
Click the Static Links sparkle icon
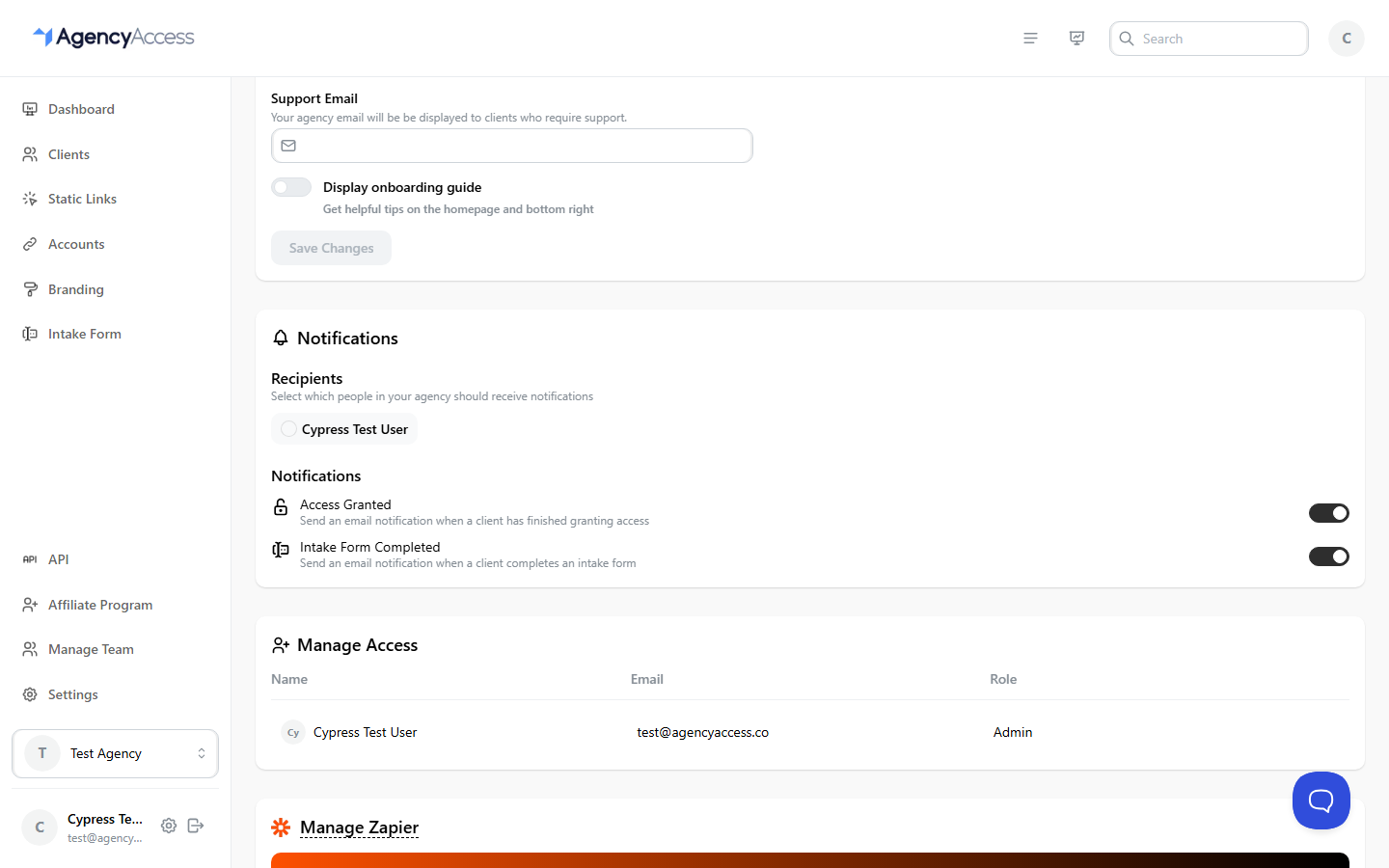click(30, 199)
